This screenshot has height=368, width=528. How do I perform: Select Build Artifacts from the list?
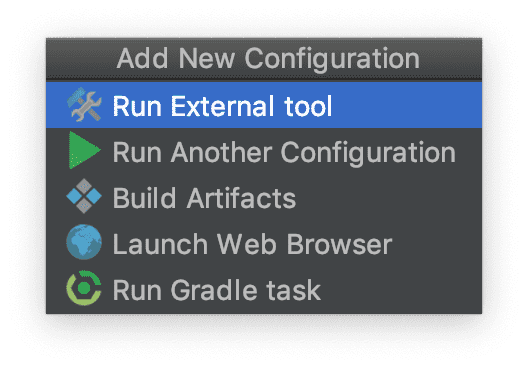tap(264, 197)
